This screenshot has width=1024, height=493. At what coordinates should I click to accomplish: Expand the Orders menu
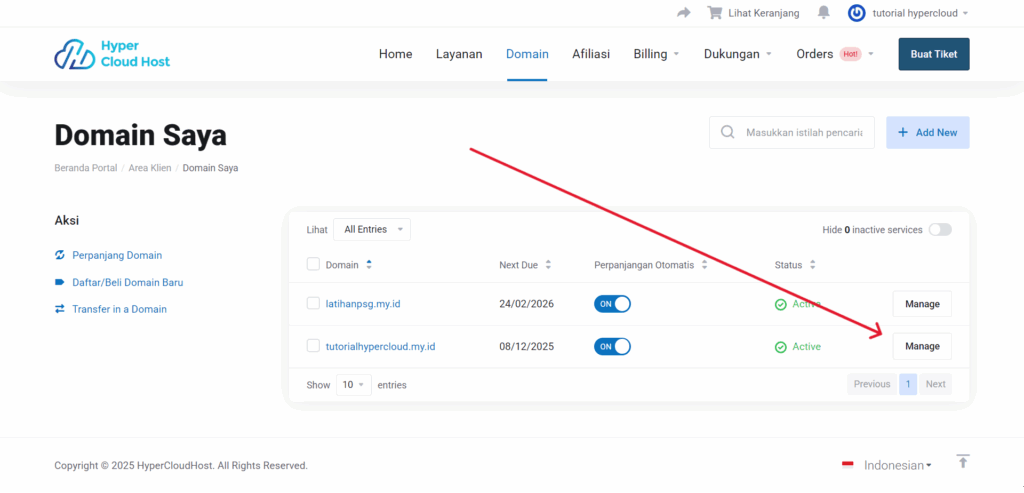coord(835,54)
